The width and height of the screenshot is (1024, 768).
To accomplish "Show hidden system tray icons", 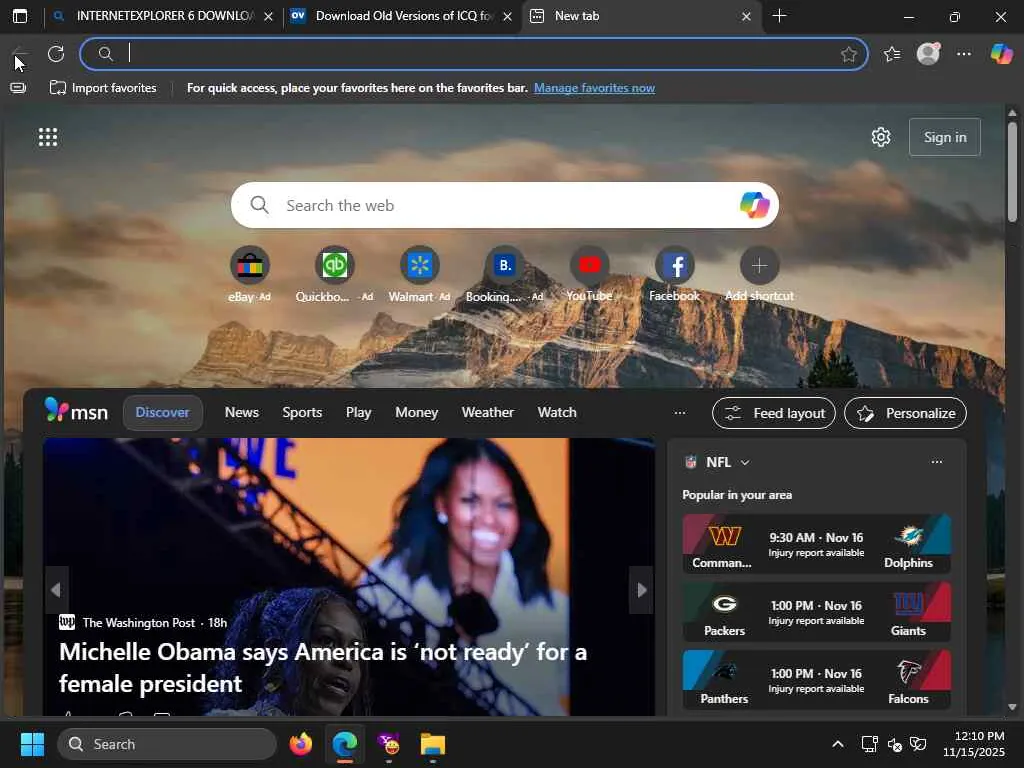I will pos(838,744).
